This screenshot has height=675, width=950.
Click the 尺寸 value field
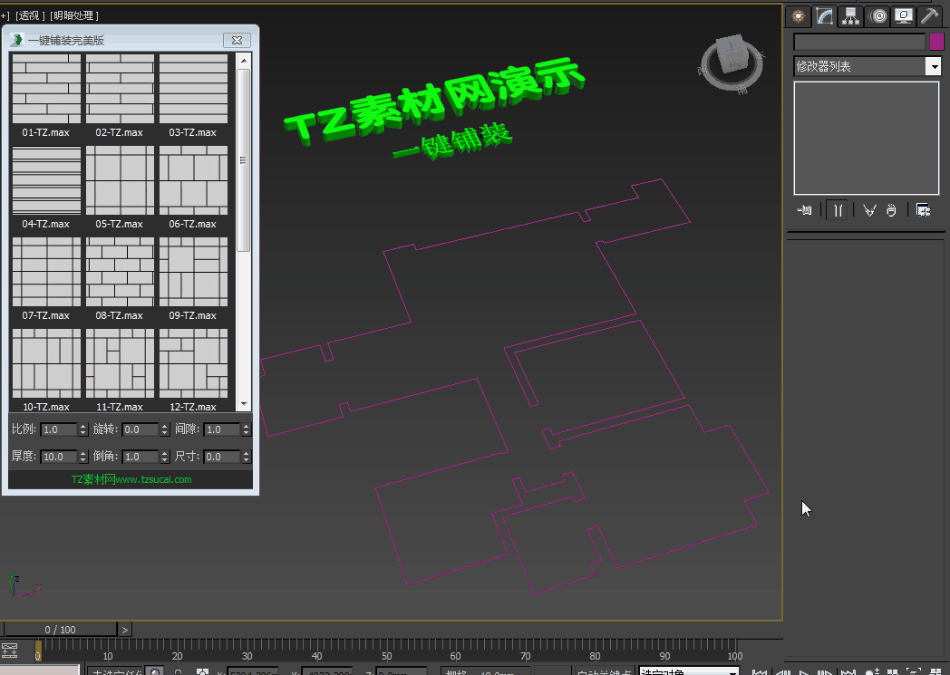(222, 456)
